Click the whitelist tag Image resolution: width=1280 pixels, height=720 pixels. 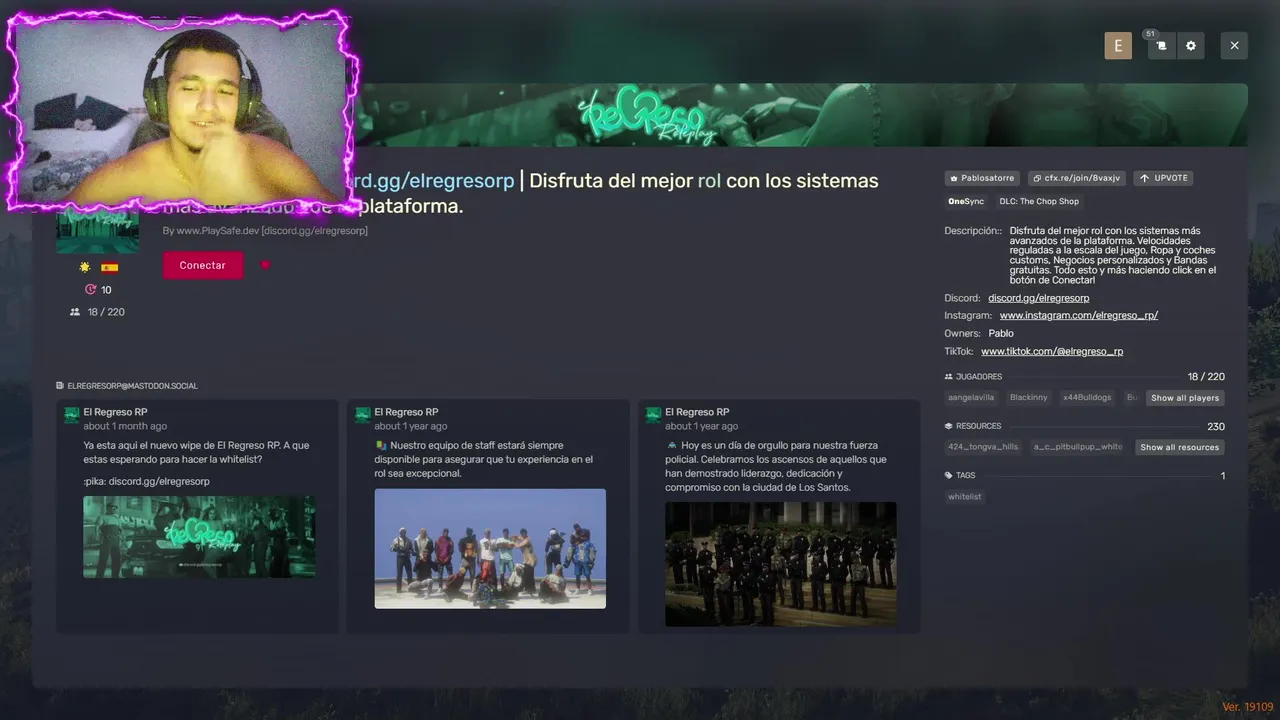[x=965, y=497]
